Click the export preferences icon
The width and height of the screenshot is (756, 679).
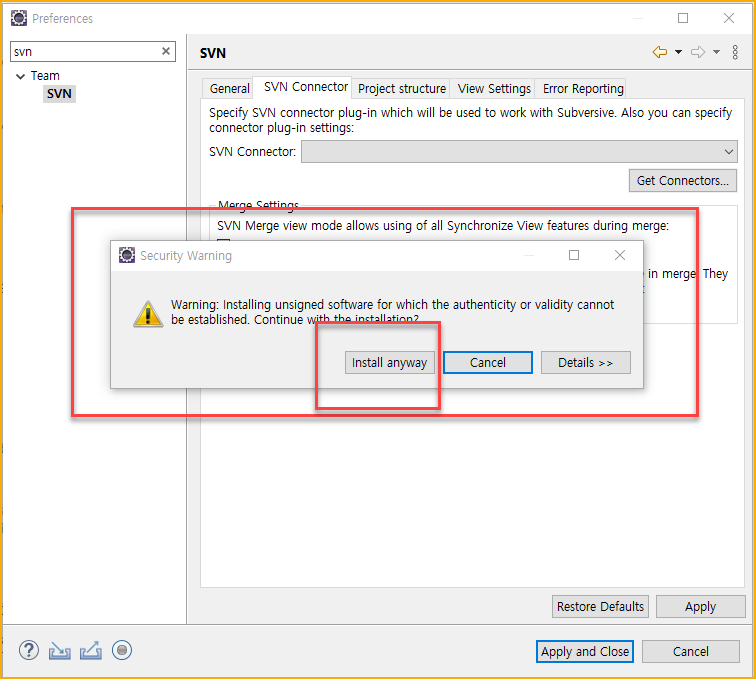[91, 651]
